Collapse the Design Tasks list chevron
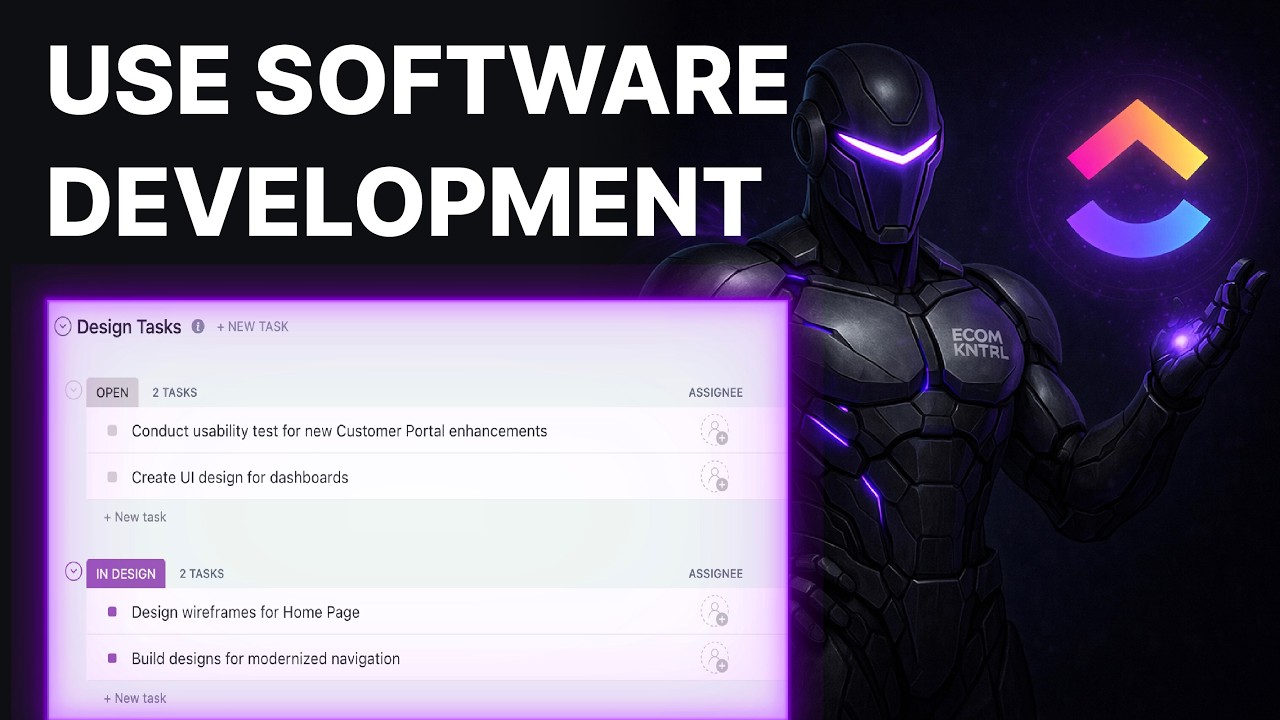The width and height of the screenshot is (1280, 720). (x=63, y=326)
